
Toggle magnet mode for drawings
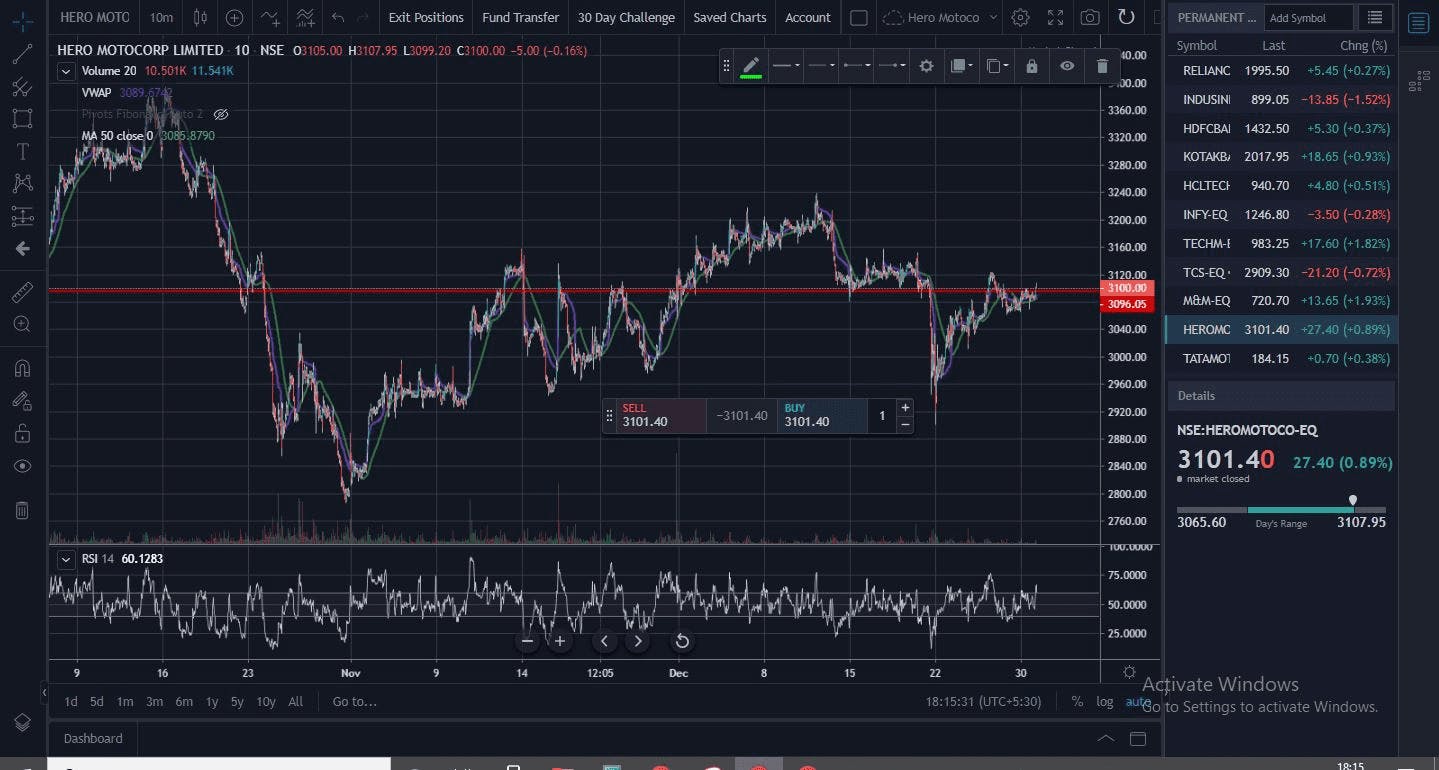[22, 368]
